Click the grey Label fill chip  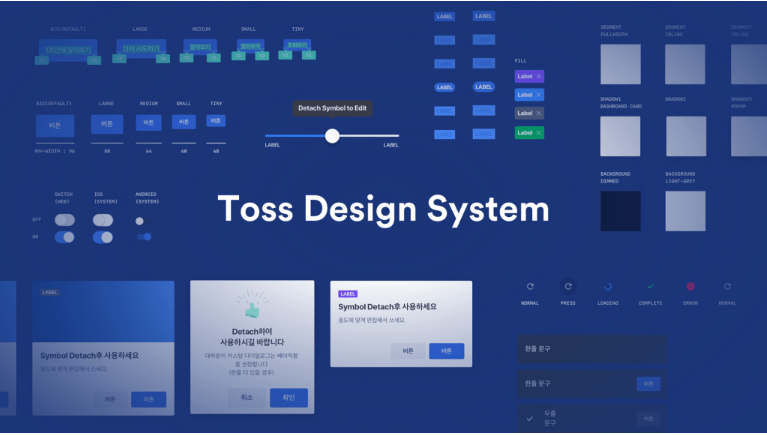click(x=529, y=114)
